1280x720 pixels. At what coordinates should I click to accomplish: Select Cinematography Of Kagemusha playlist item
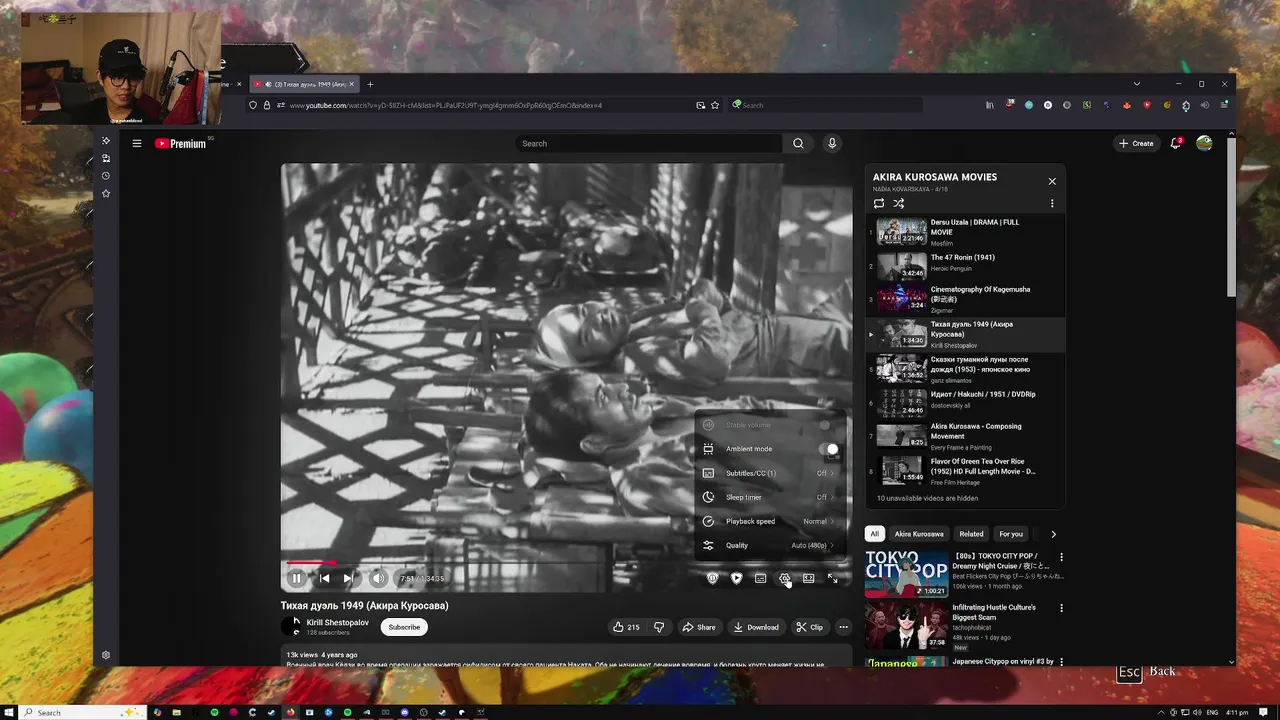[965, 299]
